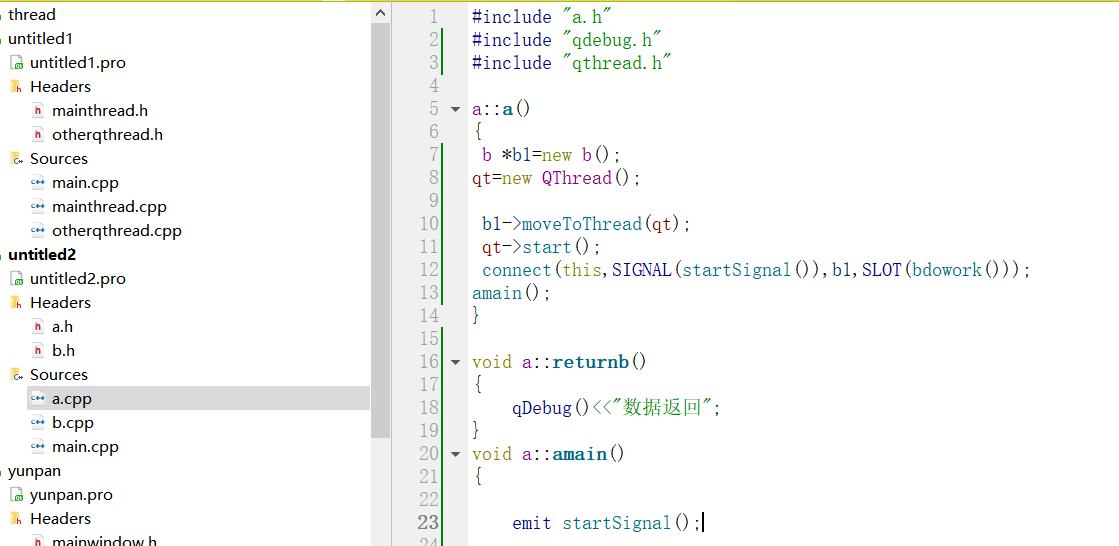Open otherqthread.cpp source file

pyautogui.click(x=117, y=231)
